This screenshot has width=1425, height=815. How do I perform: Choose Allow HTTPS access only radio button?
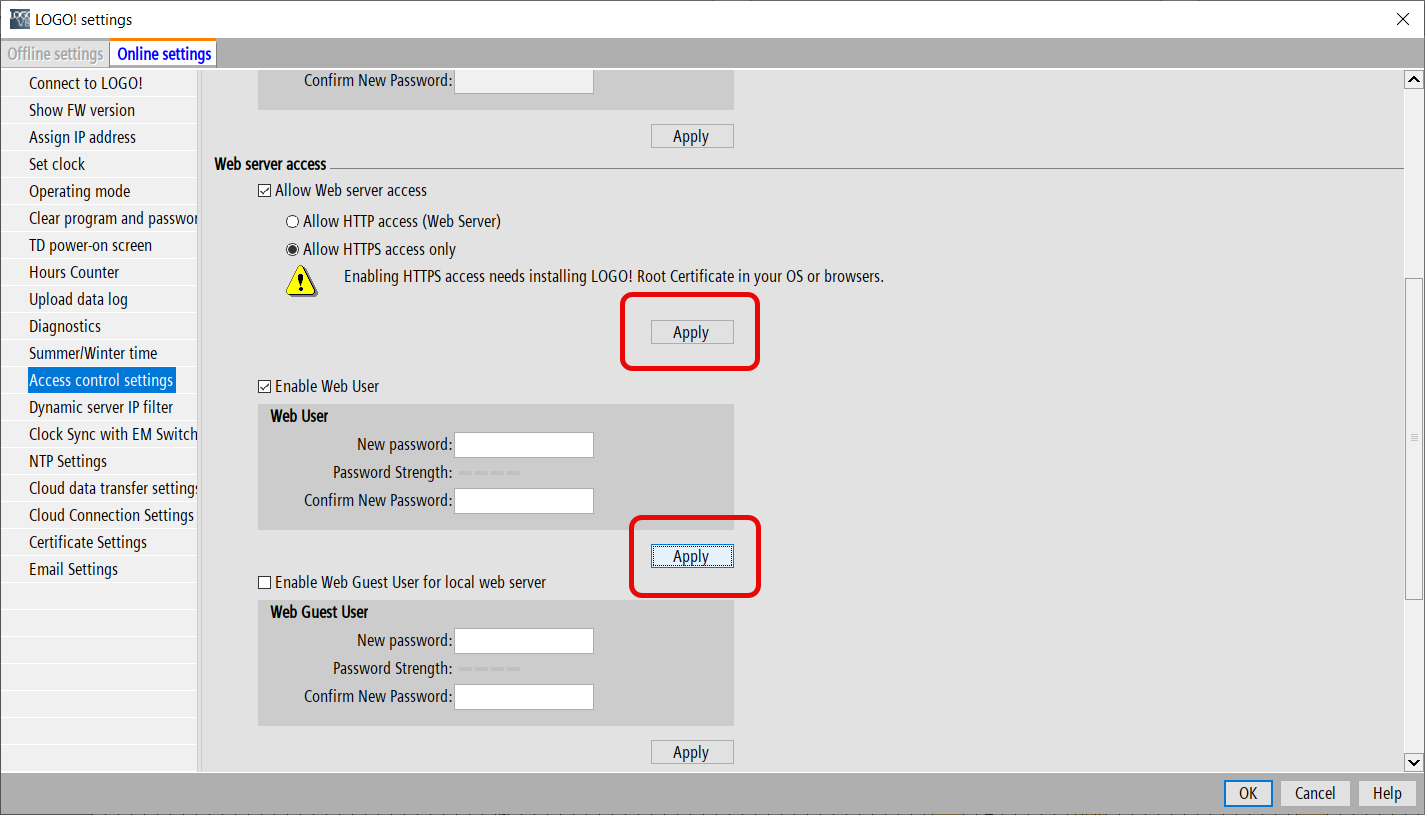(293, 250)
